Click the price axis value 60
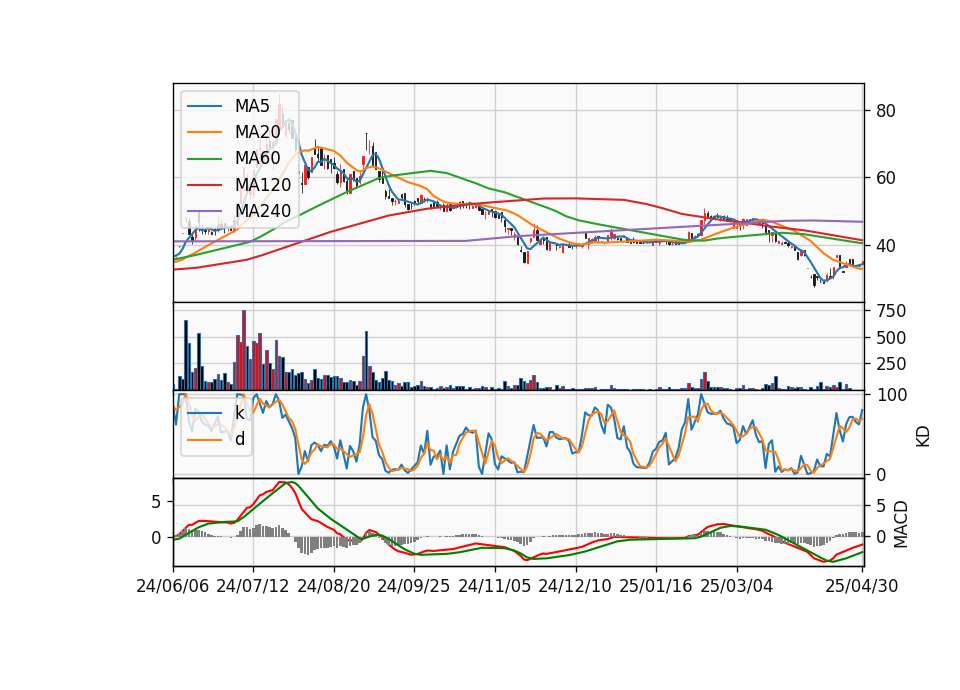This screenshot has height=690, width=960. tap(886, 178)
